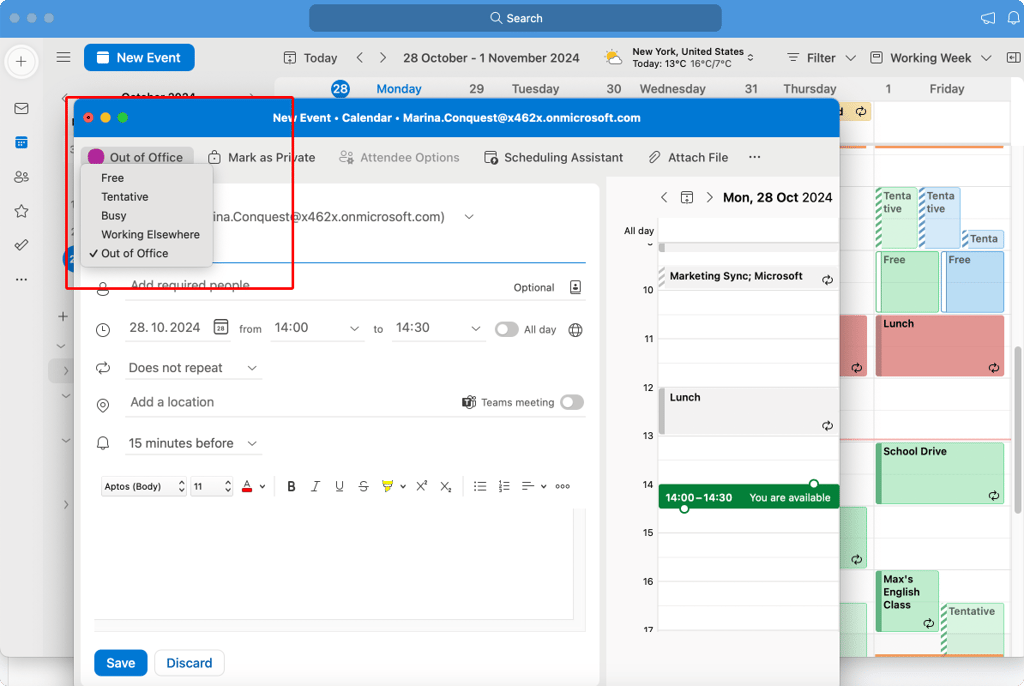This screenshot has width=1024, height=686.
Task: Open the notifications bell icon
Action: 1013,18
